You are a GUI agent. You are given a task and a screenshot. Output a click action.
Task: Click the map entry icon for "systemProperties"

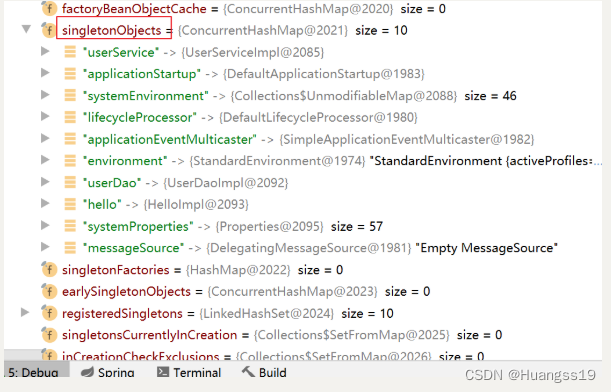pyautogui.click(x=70, y=226)
